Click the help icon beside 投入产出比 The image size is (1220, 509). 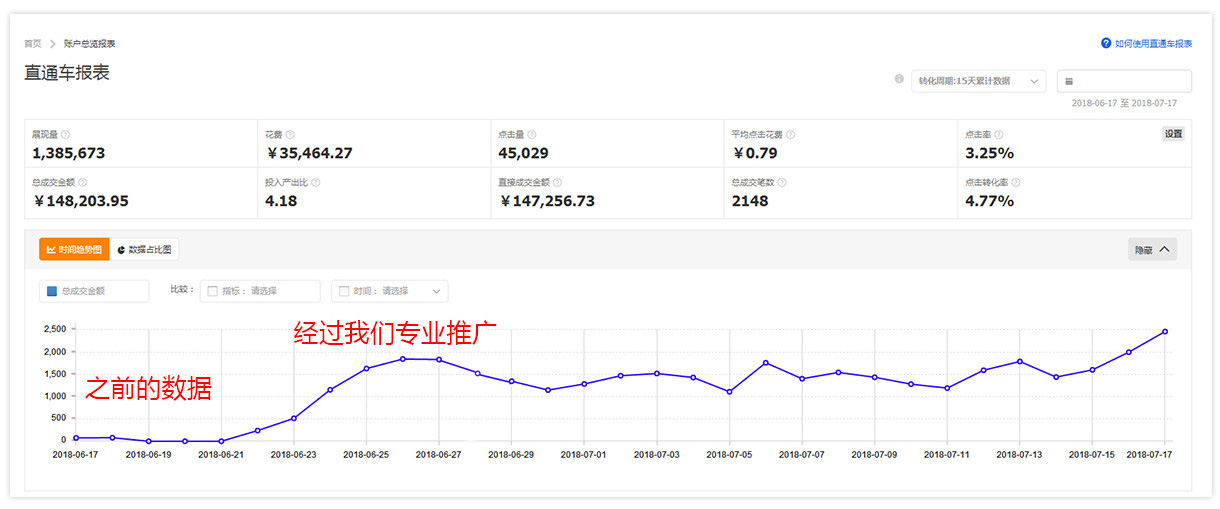(316, 183)
